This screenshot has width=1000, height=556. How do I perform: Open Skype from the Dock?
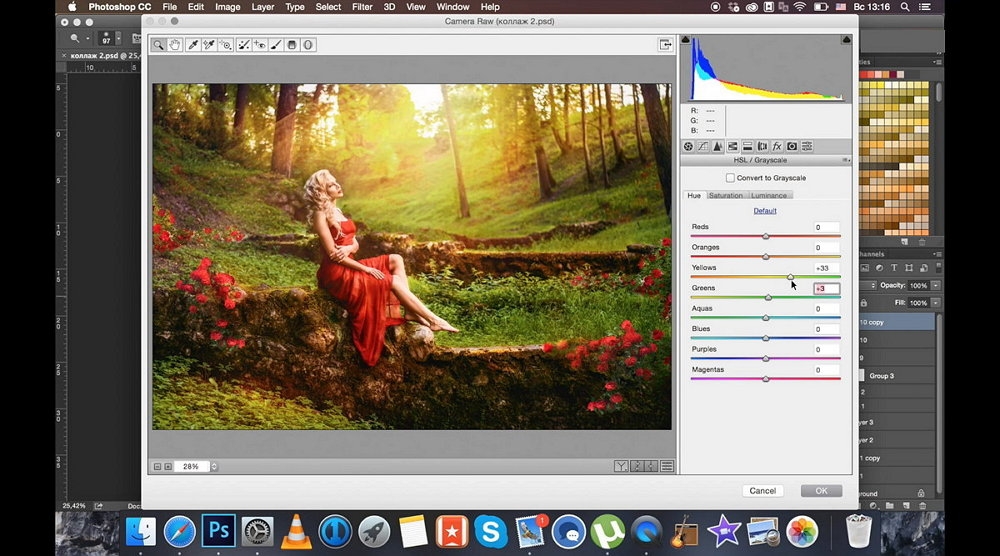click(x=491, y=531)
